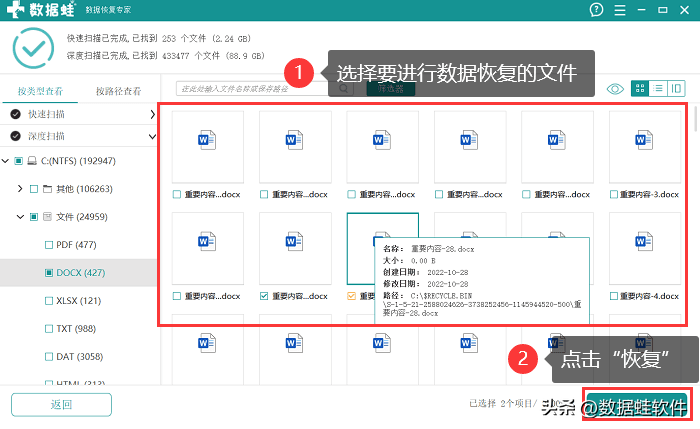
Task: Check the 重要内容-3.docx file checkbox
Action: 614,194
